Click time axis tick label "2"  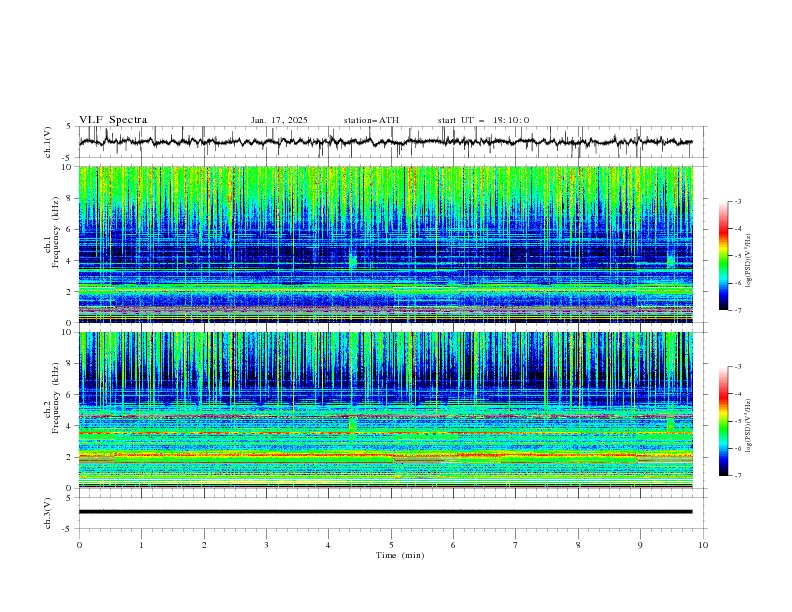(x=204, y=545)
